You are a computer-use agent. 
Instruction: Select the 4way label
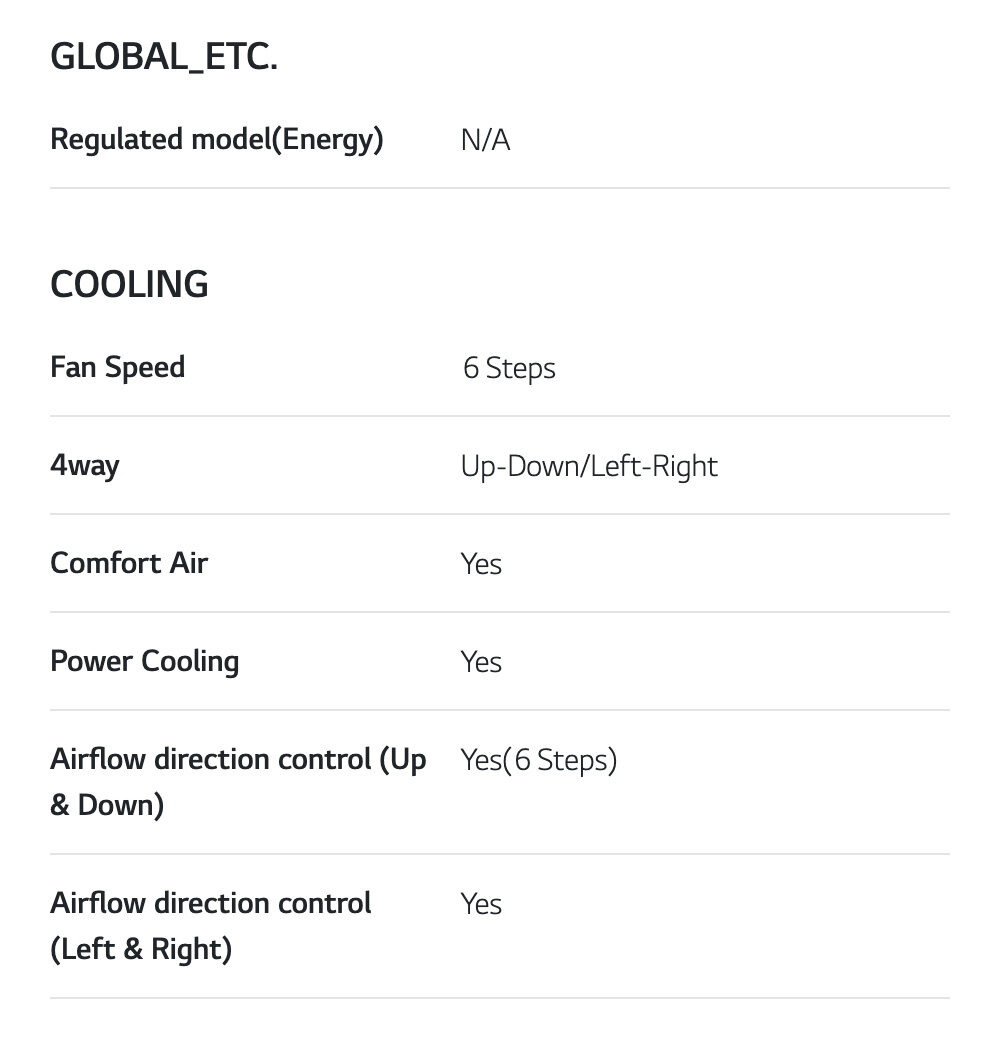(x=84, y=465)
